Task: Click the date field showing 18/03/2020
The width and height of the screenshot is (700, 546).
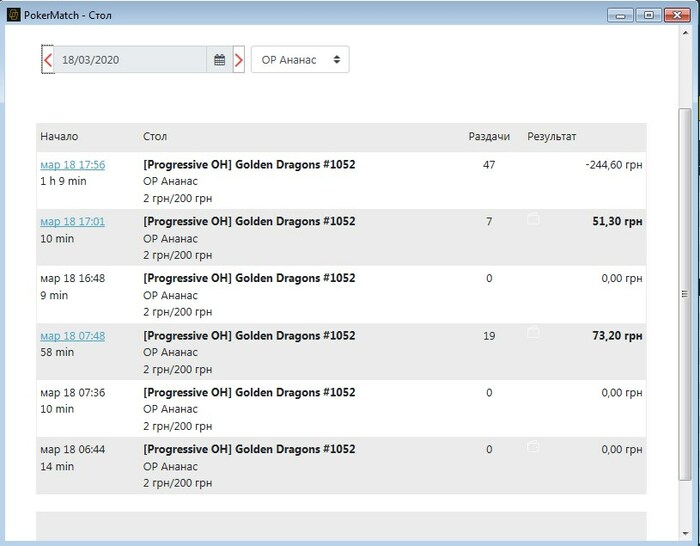Action: 130,59
